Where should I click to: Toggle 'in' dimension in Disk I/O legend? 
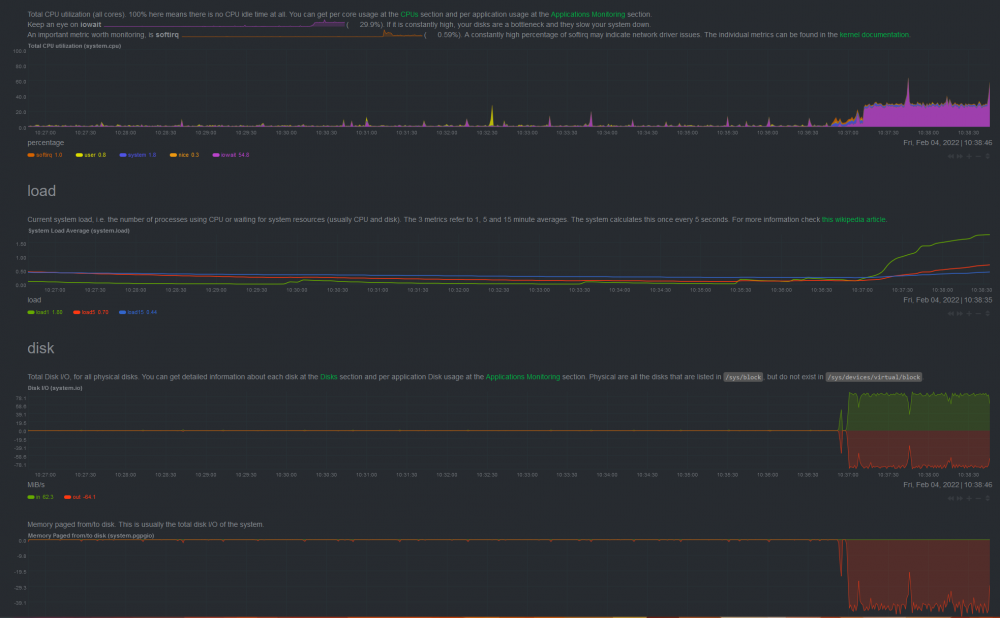[x=40, y=497]
